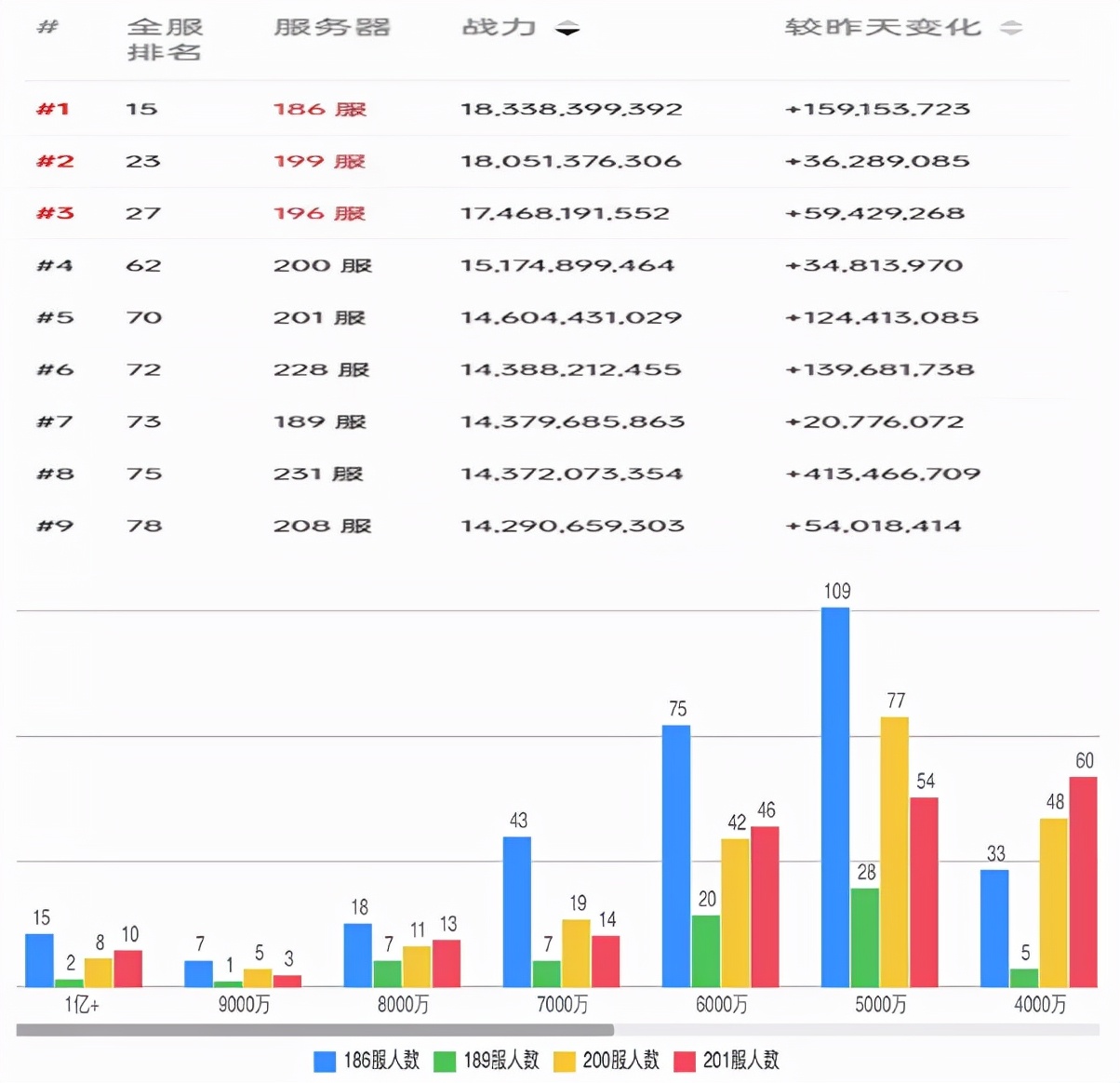This screenshot has width=1120, height=1083.
Task: Click power value 18,051,376,306
Action: (x=571, y=161)
